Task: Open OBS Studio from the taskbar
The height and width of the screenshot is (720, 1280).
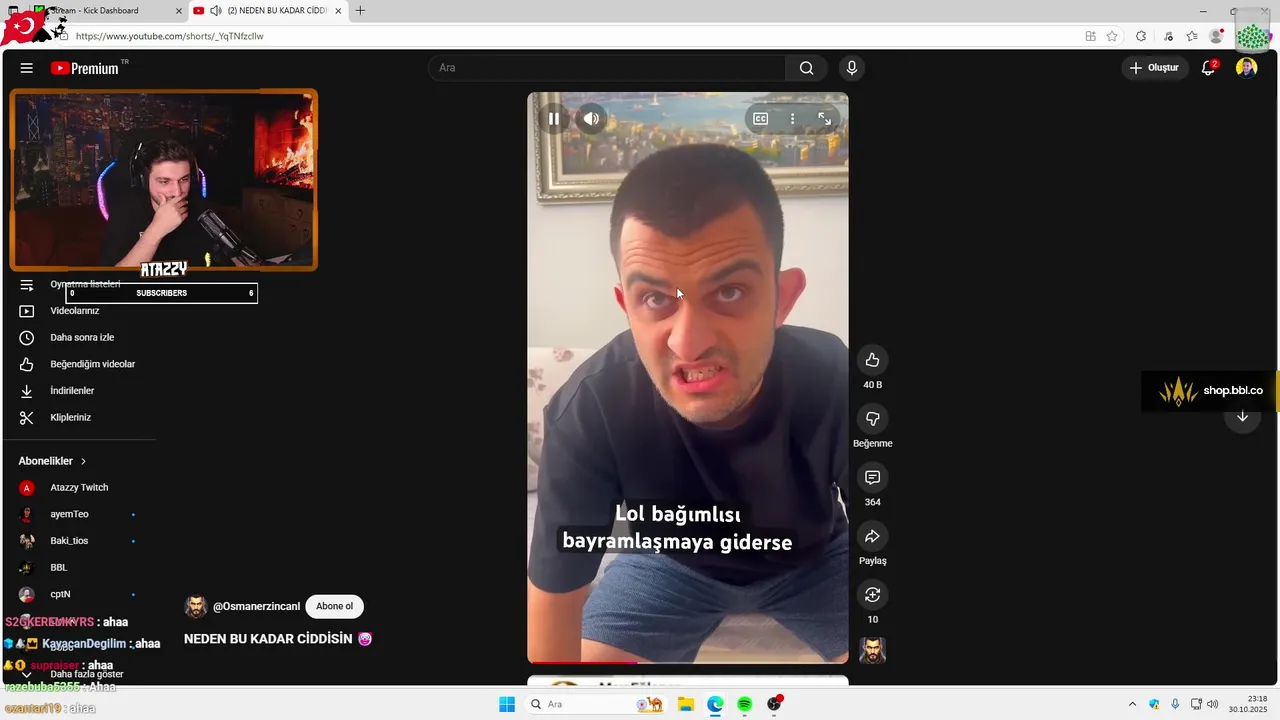Action: [x=774, y=704]
